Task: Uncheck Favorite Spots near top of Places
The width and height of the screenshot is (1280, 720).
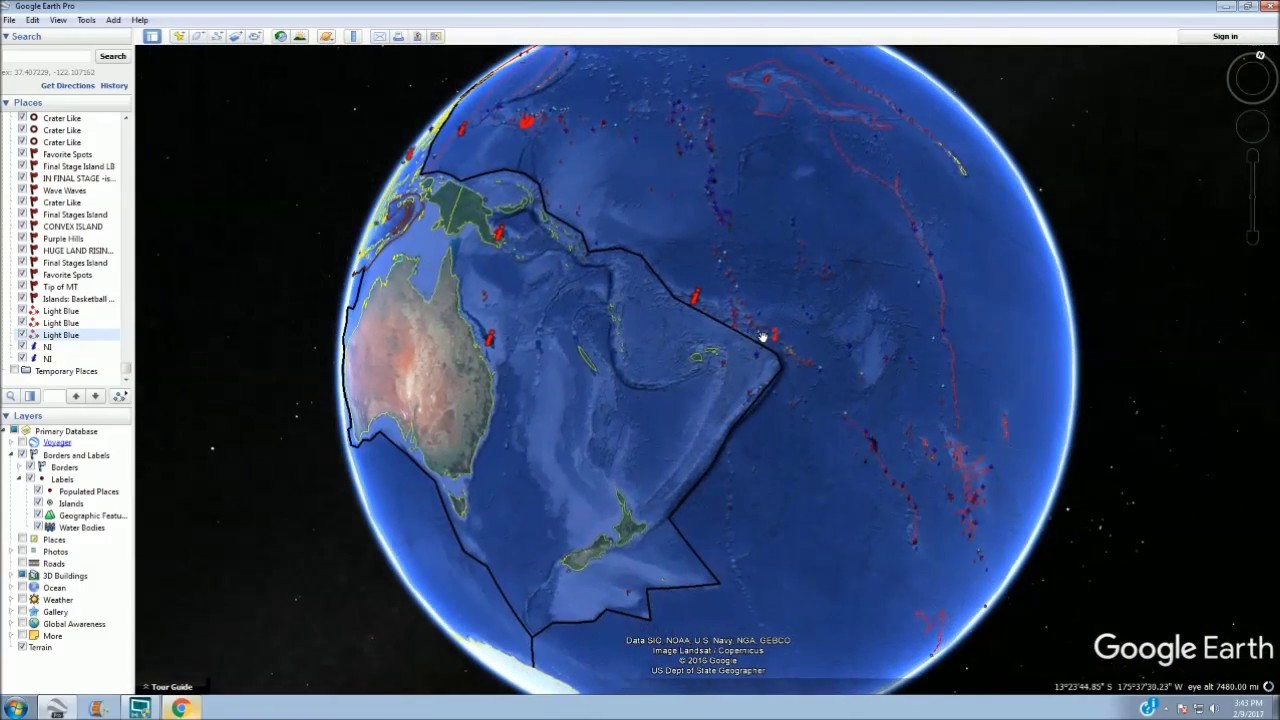Action: 22,154
